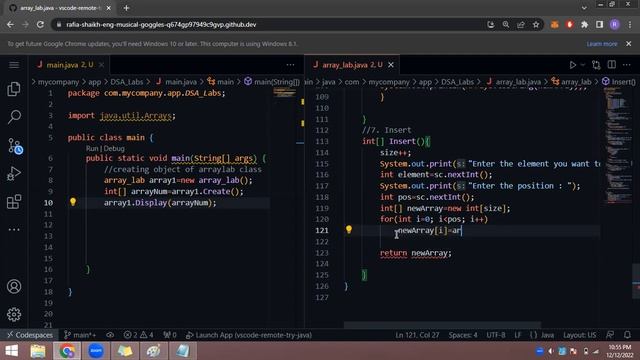Screen dimensions: 640x360
Task: Click the Run Java play button
Action: 573,65
